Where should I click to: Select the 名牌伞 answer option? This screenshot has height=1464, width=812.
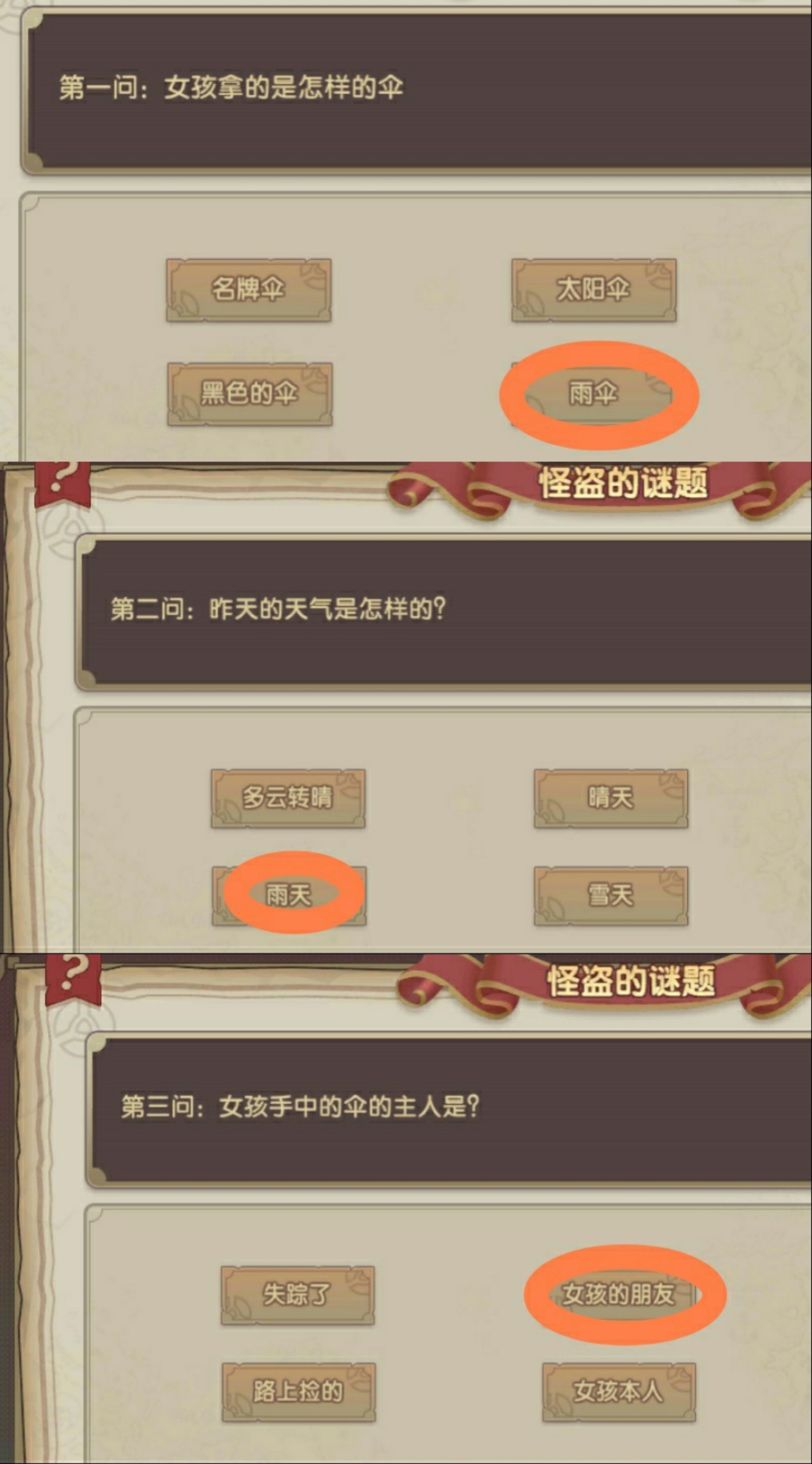(x=249, y=290)
